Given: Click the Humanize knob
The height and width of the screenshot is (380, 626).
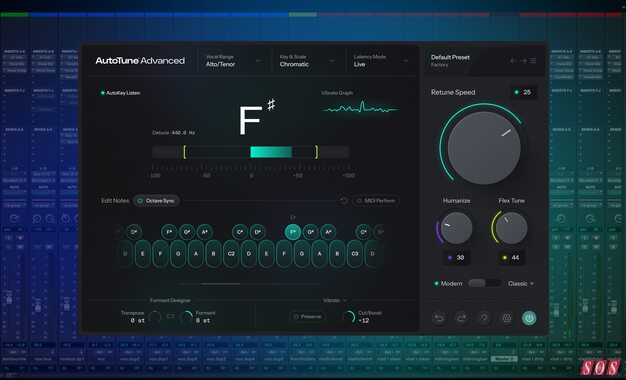Looking at the screenshot, I should [x=456, y=228].
